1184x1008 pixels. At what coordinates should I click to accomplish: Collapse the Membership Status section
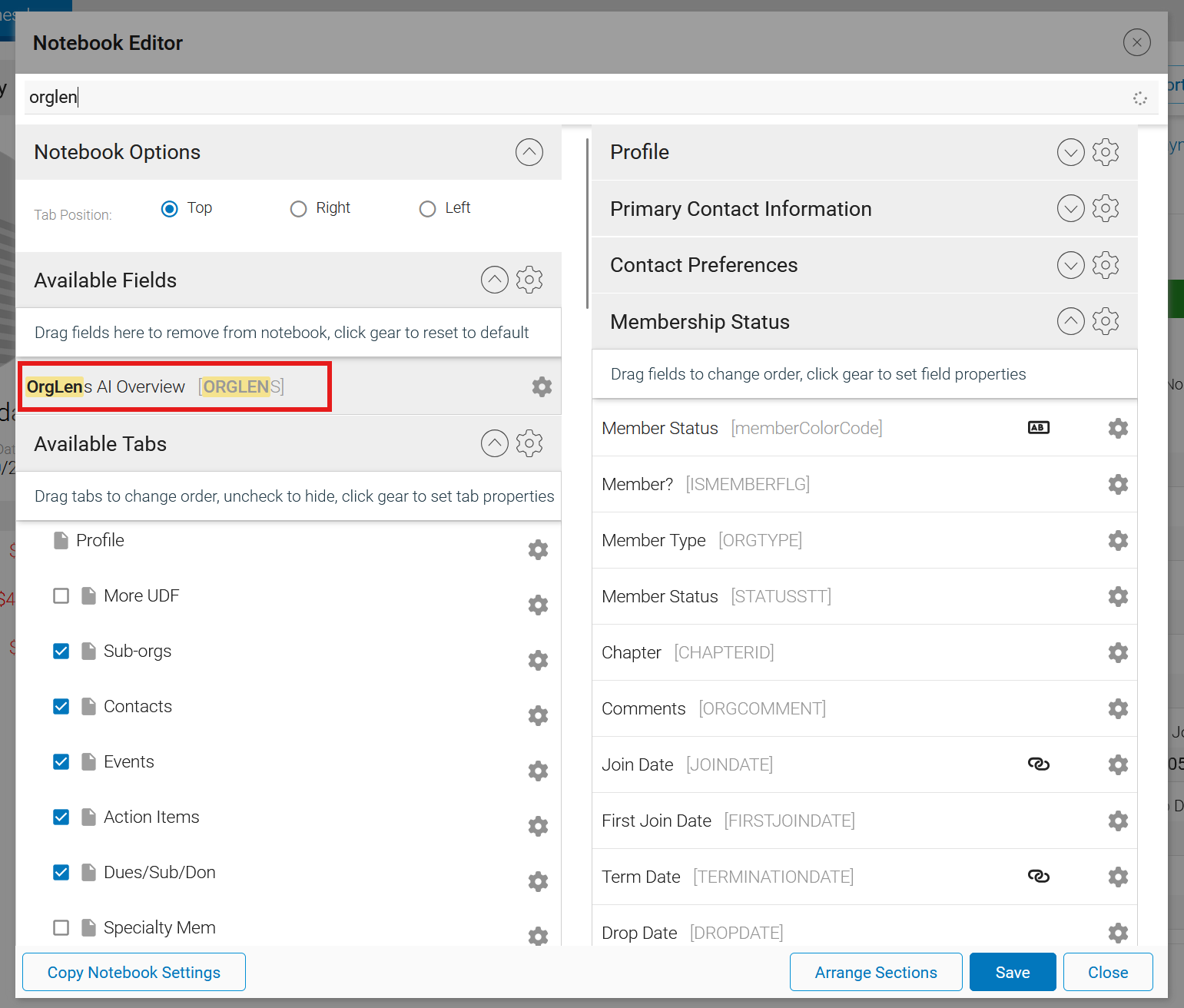pos(1071,321)
